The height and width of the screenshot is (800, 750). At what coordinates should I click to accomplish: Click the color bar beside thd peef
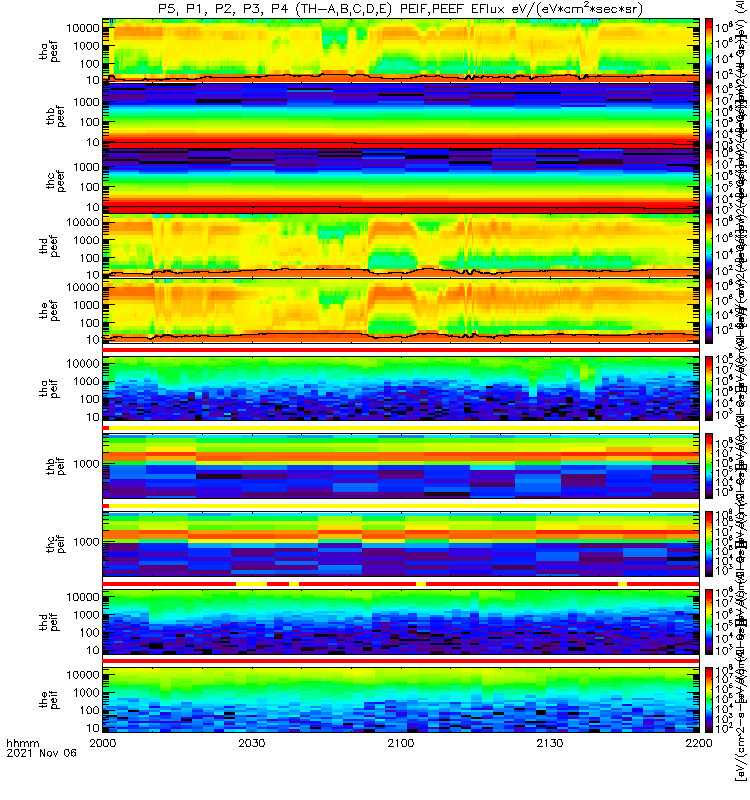(709, 245)
